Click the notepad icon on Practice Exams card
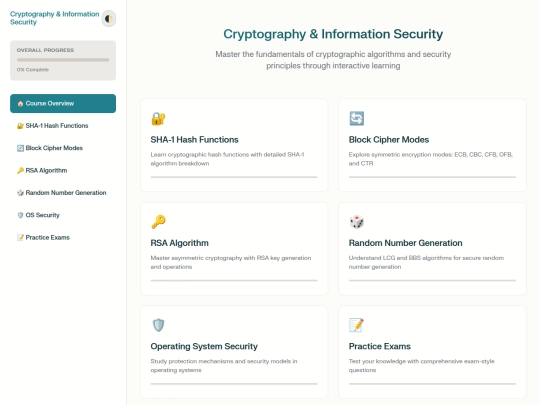Viewport: 540px width, 405px height. (x=356, y=325)
